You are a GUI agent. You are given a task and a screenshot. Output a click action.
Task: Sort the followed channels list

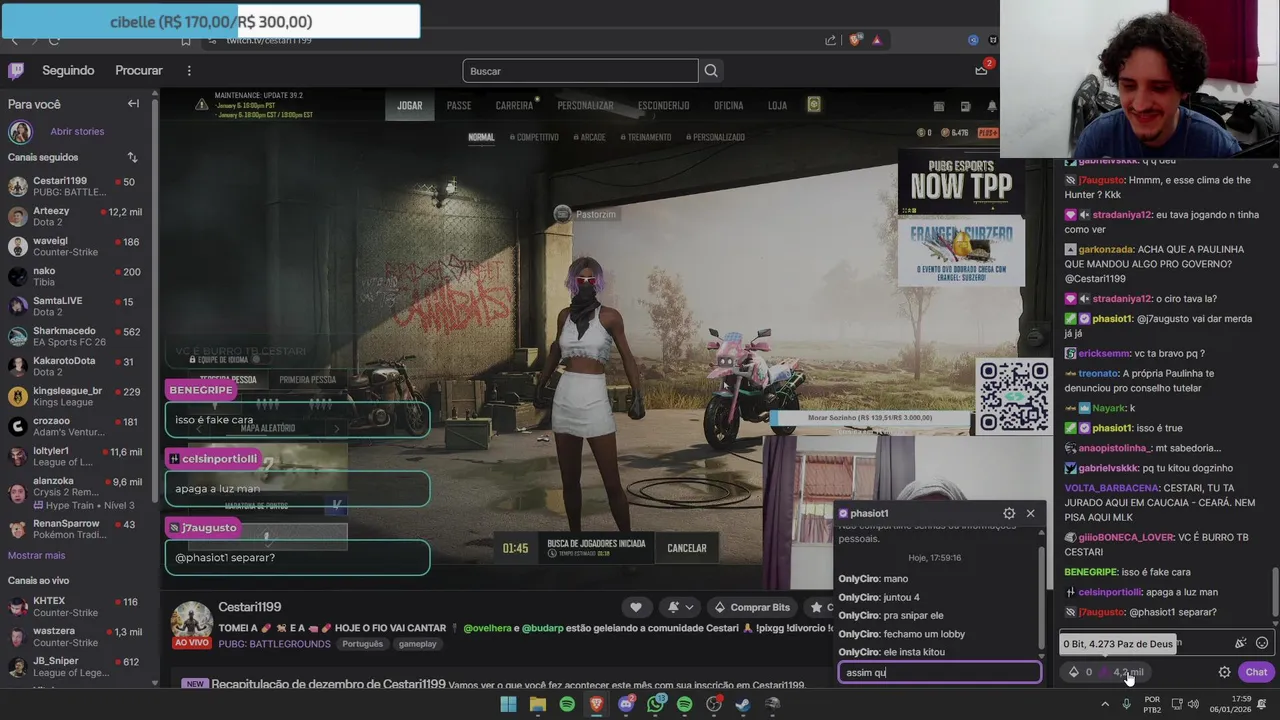point(132,157)
